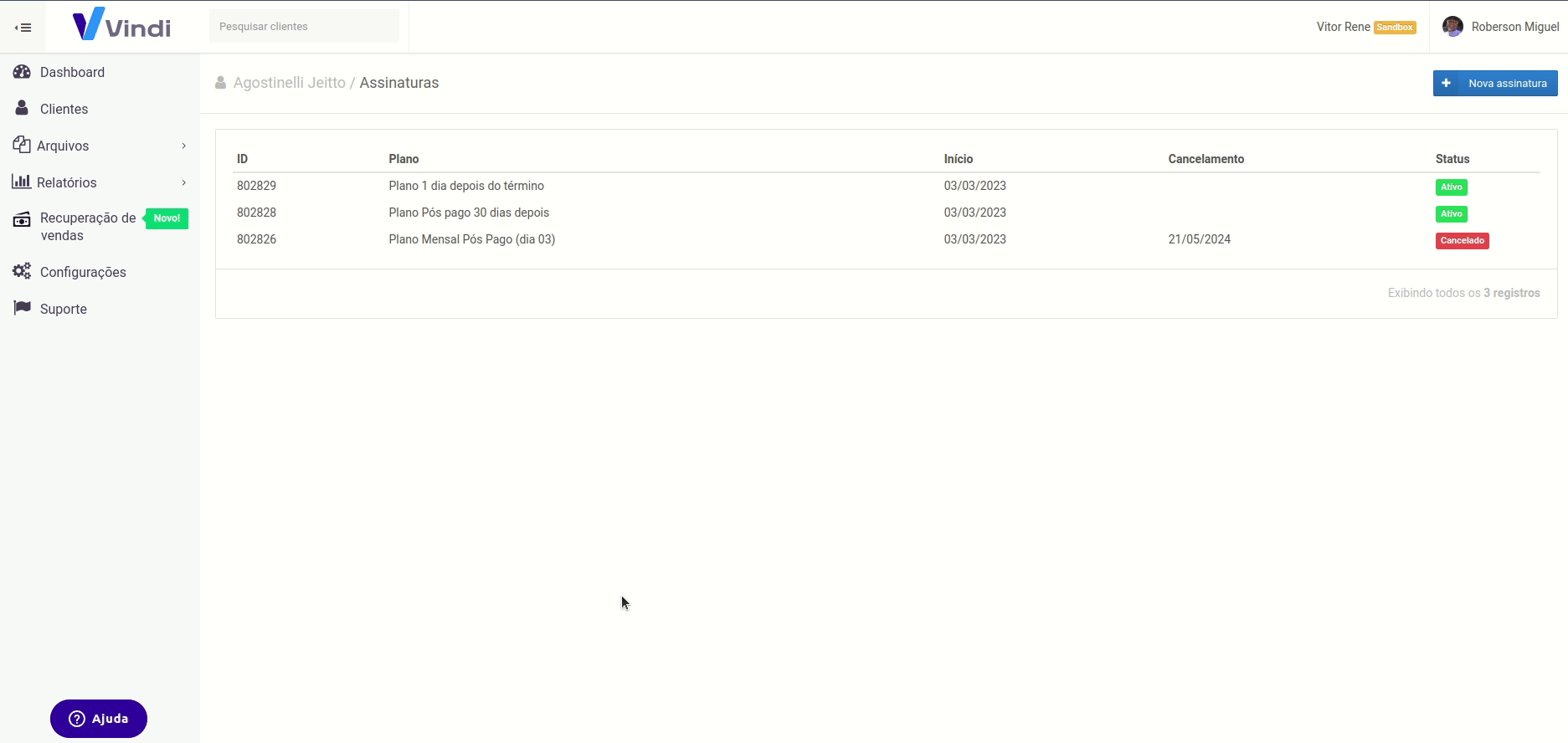This screenshot has height=743, width=1568.
Task: Click the start date of subscription 802829
Action: point(975,186)
